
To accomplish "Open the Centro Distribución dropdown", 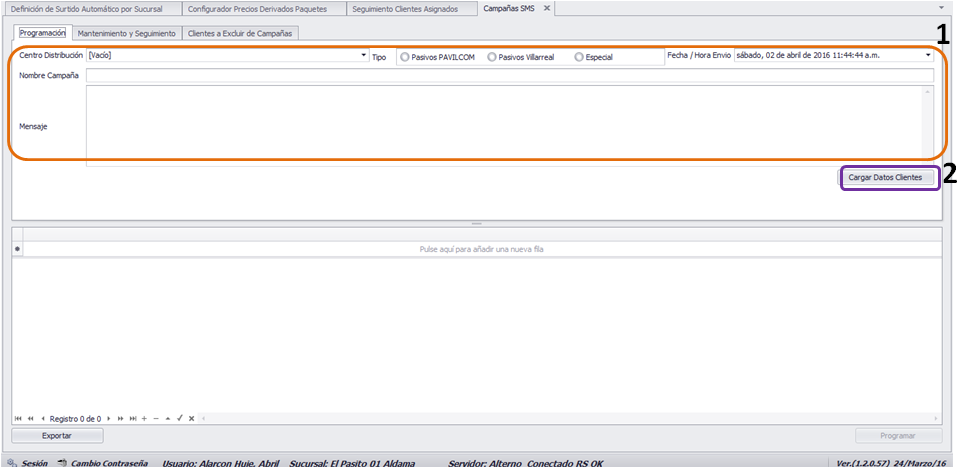I will tap(364, 56).
